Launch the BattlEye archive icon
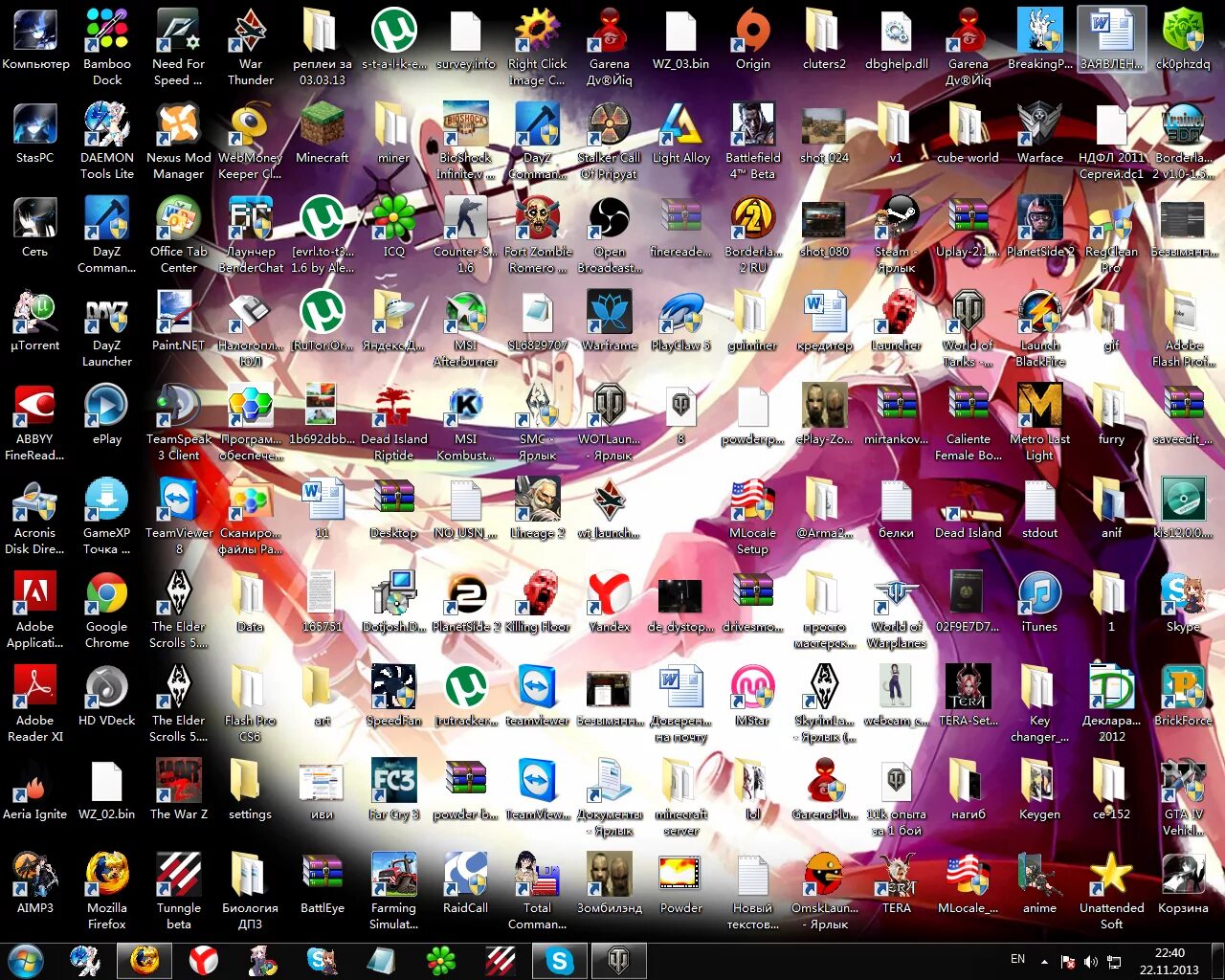The width and height of the screenshot is (1225, 980). (323, 883)
